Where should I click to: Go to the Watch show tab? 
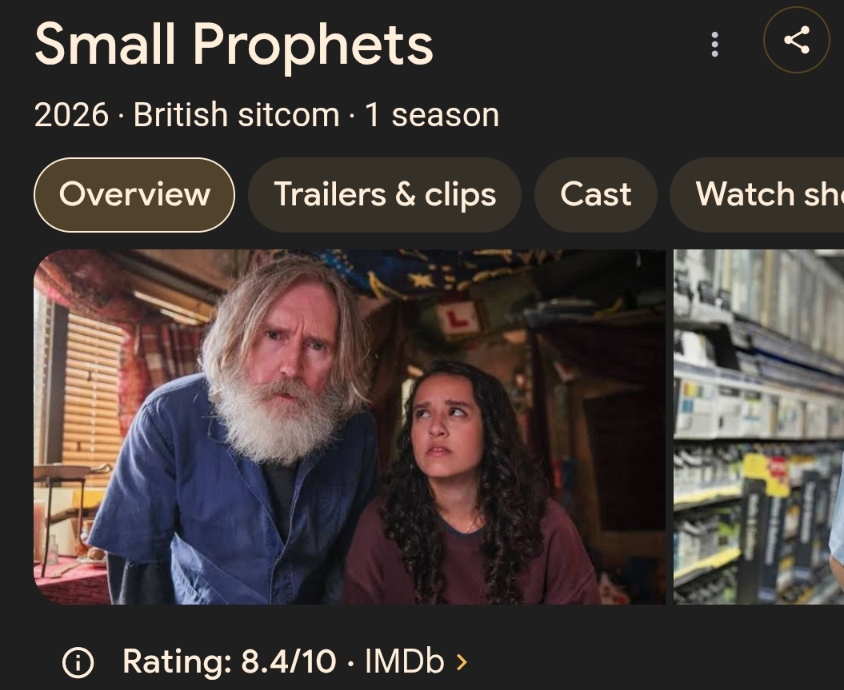click(757, 195)
